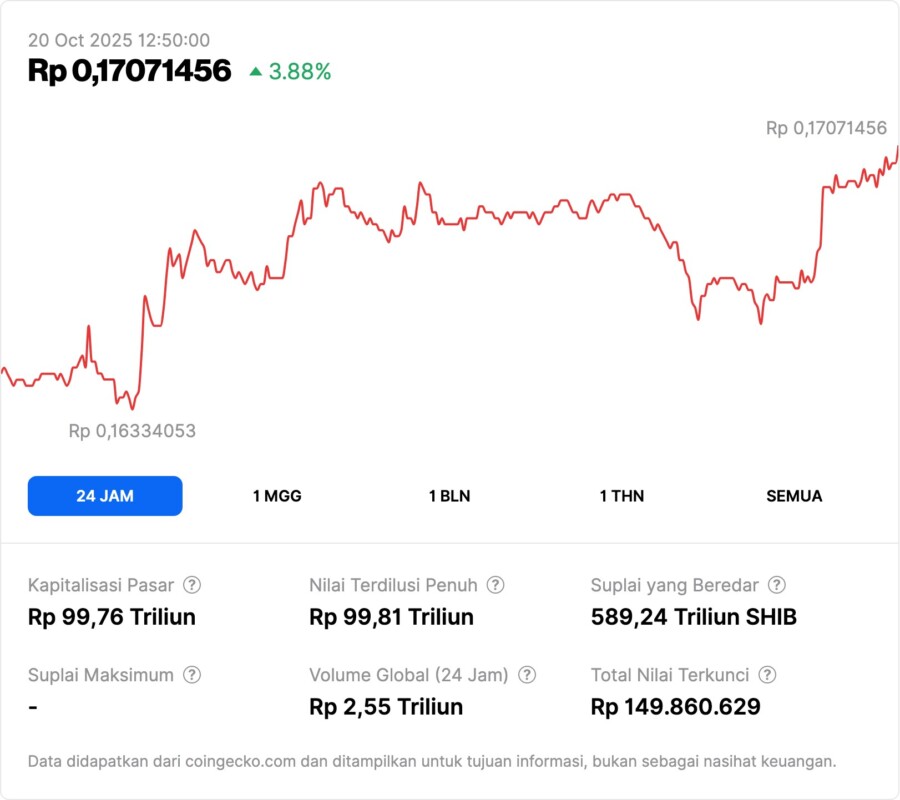Image resolution: width=900 pixels, height=800 pixels.
Task: Click info icon for Total Nilai Terkunci
Action: pyautogui.click(x=767, y=675)
